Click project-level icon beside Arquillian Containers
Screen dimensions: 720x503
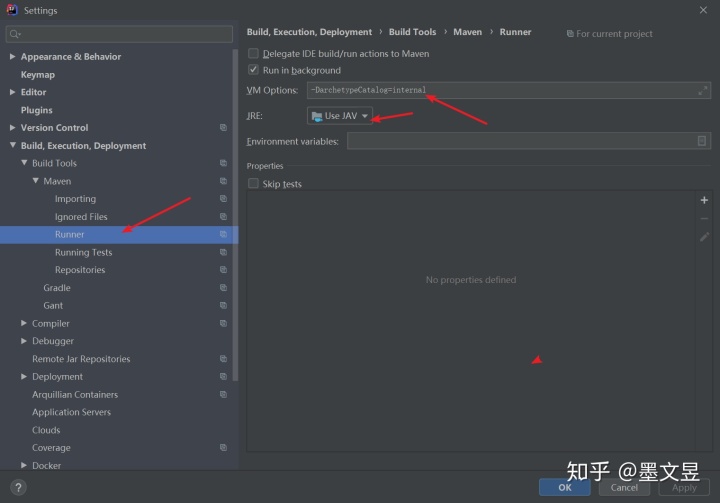click(x=223, y=395)
